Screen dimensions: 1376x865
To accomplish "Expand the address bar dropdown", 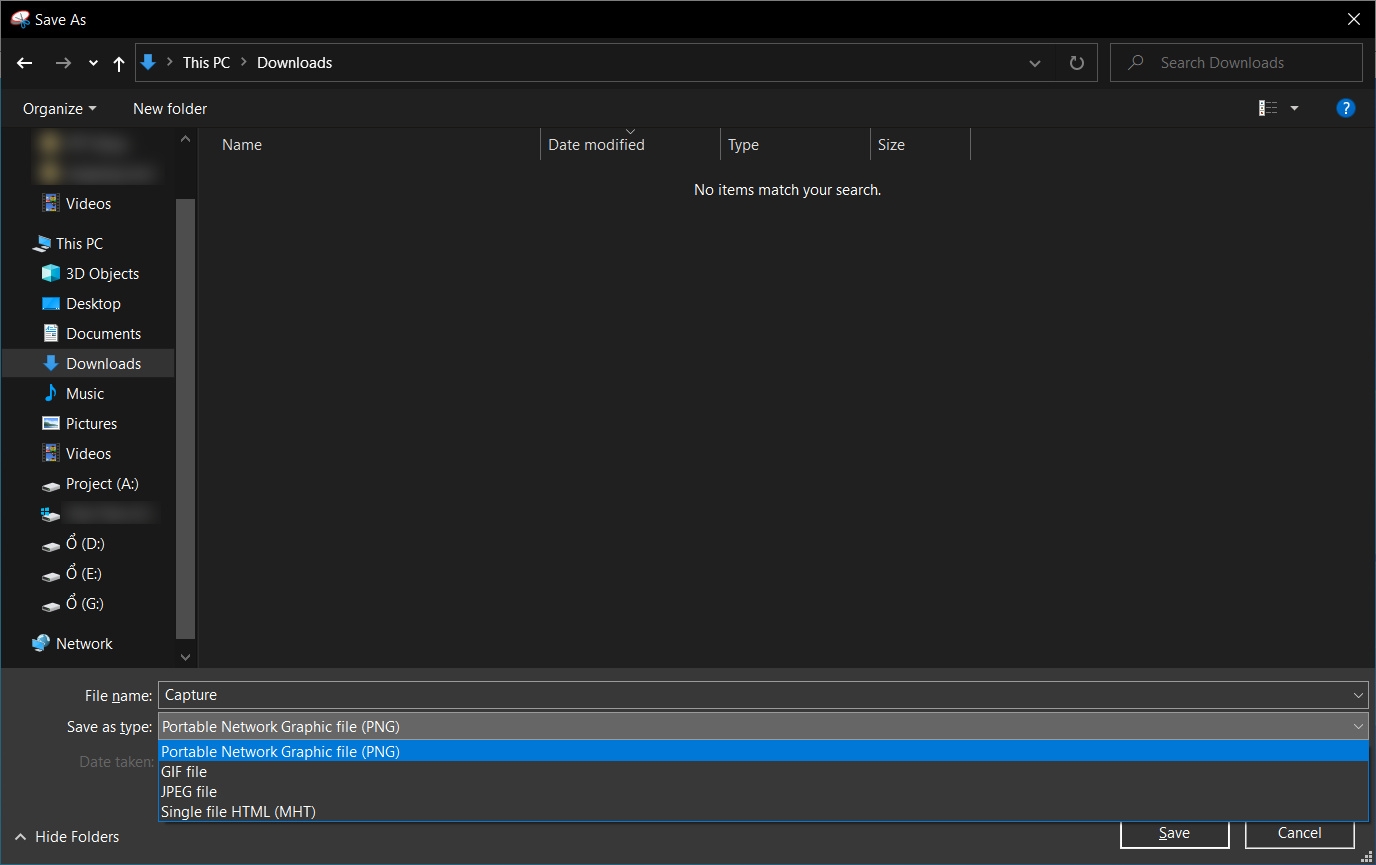I will 1035,62.
